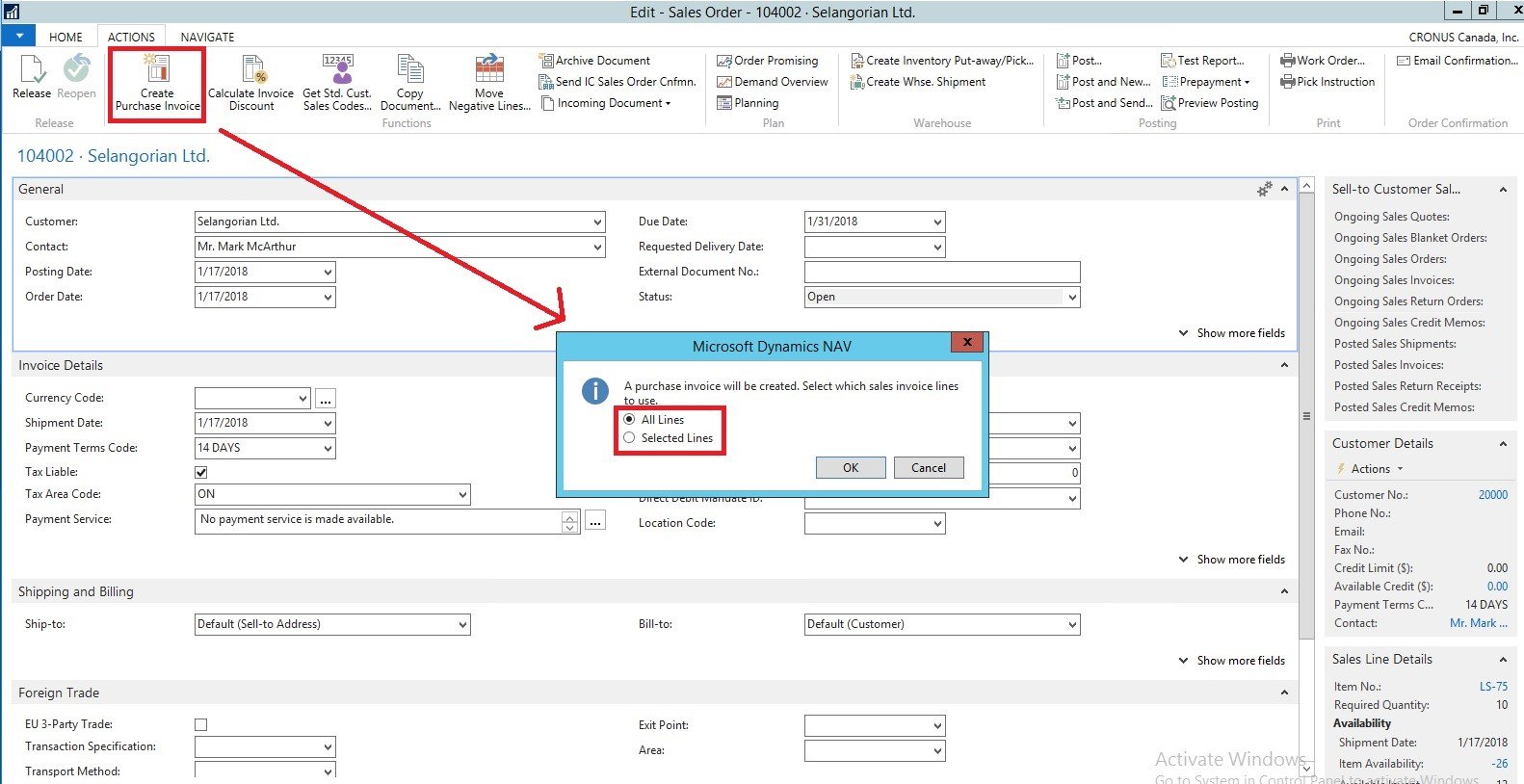Image resolution: width=1524 pixels, height=784 pixels.
Task: Click the Release order icon
Action: pos(31,77)
